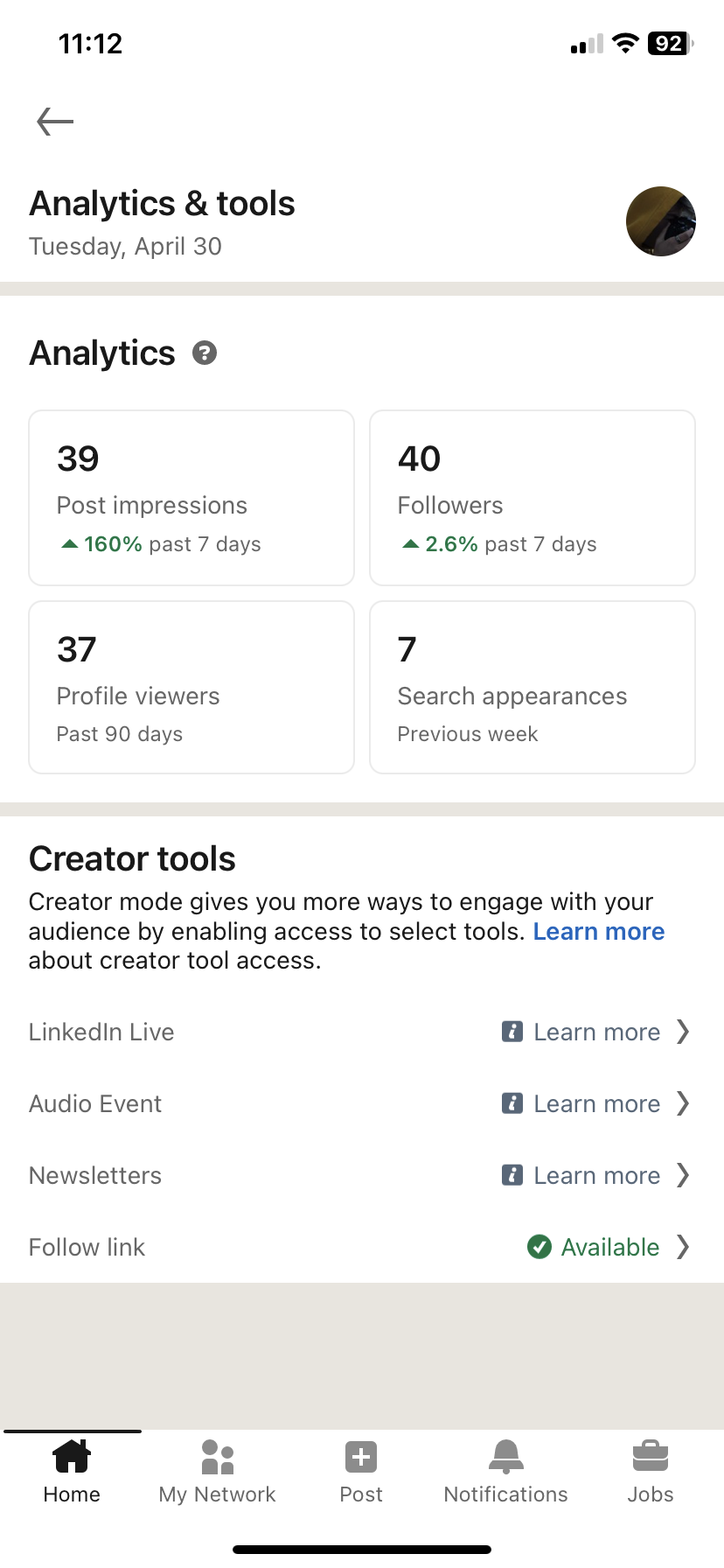Tap the green Available checkmark icon
Image resolution: width=724 pixels, height=1568 pixels.
pos(540,1247)
